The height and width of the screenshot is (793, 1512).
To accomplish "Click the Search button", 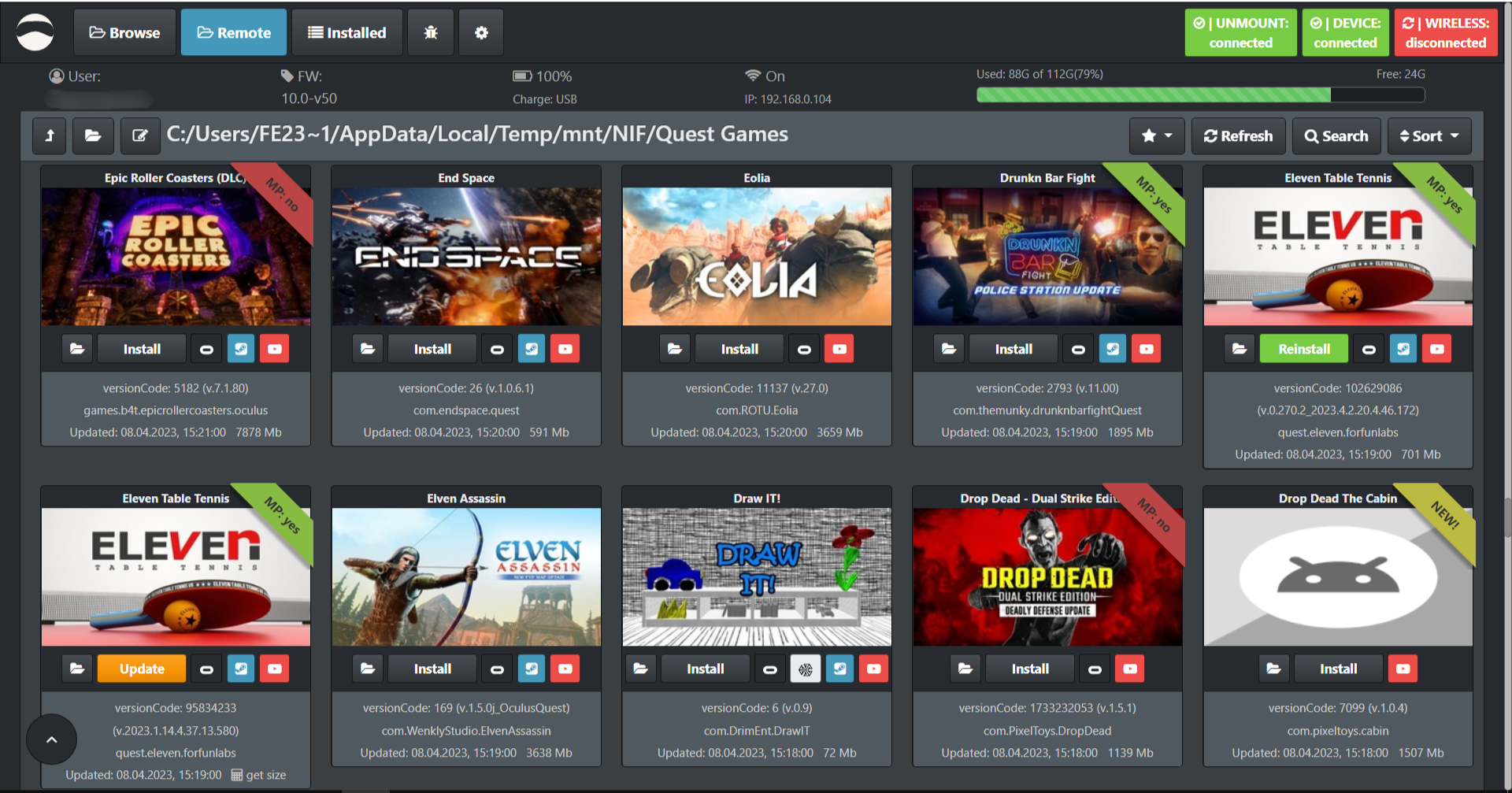I will point(1336,135).
